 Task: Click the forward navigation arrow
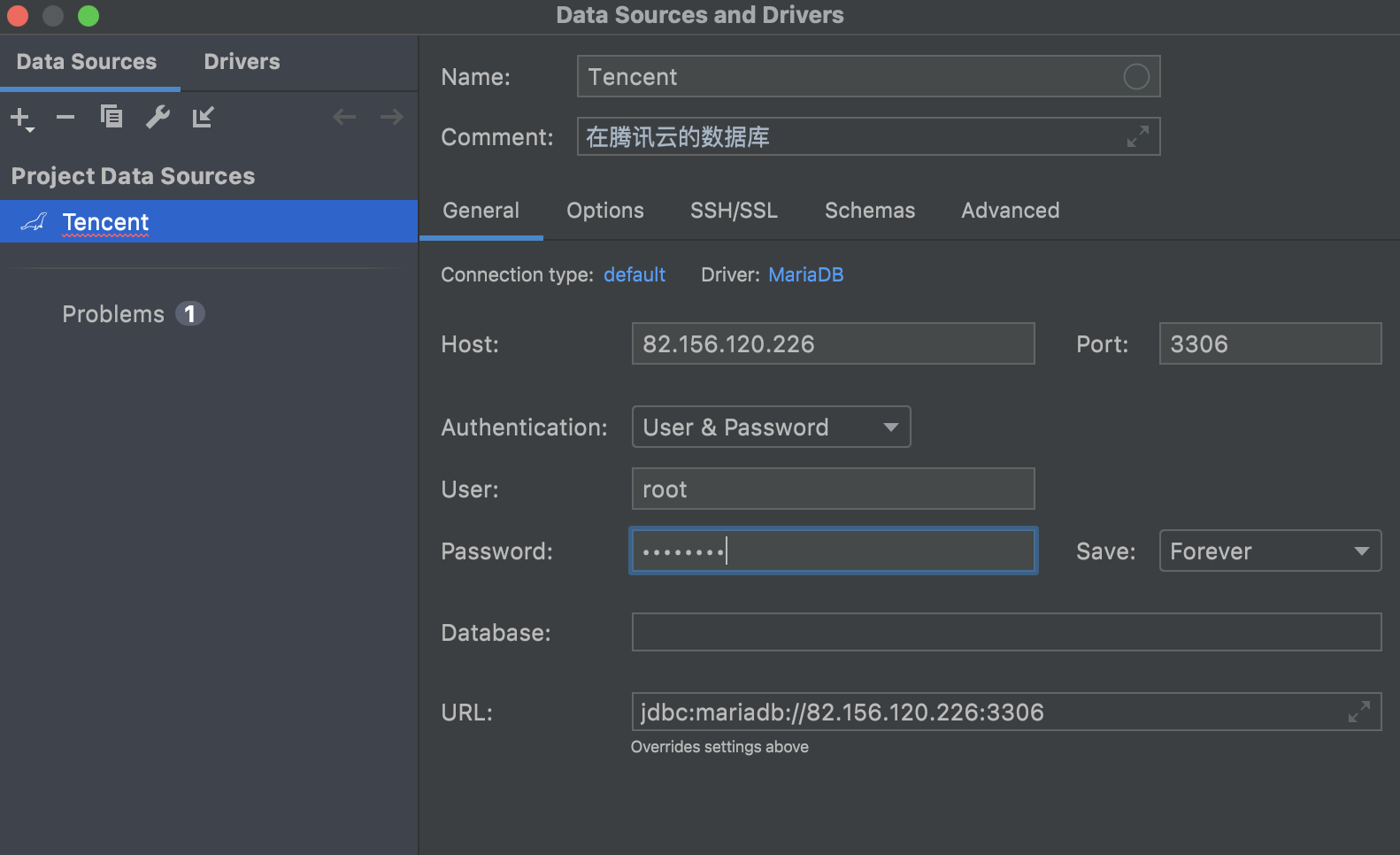coord(391,117)
